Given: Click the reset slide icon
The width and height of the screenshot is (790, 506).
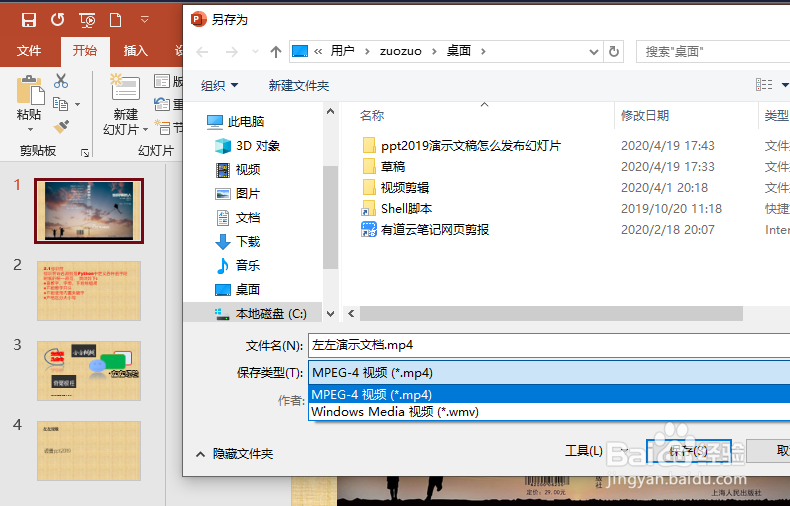Looking at the screenshot, I should coord(162,104).
